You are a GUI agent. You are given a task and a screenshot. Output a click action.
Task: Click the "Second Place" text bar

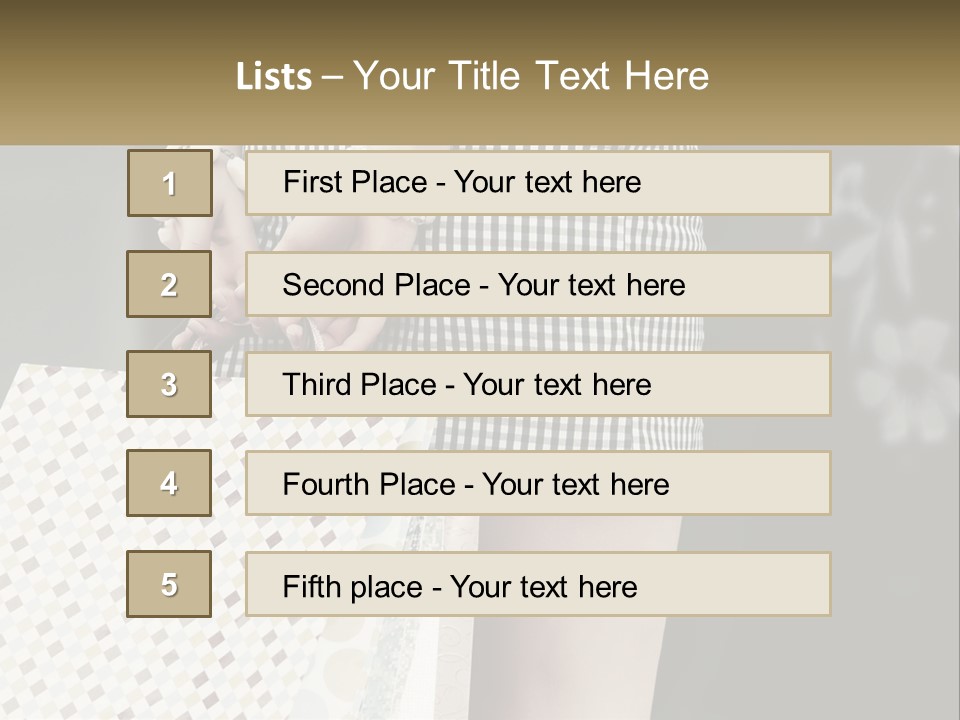click(x=538, y=284)
